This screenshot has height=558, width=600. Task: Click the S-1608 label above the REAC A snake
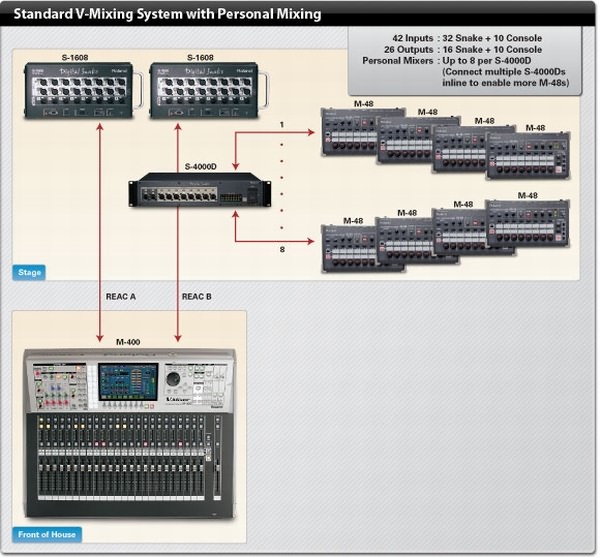75,57
